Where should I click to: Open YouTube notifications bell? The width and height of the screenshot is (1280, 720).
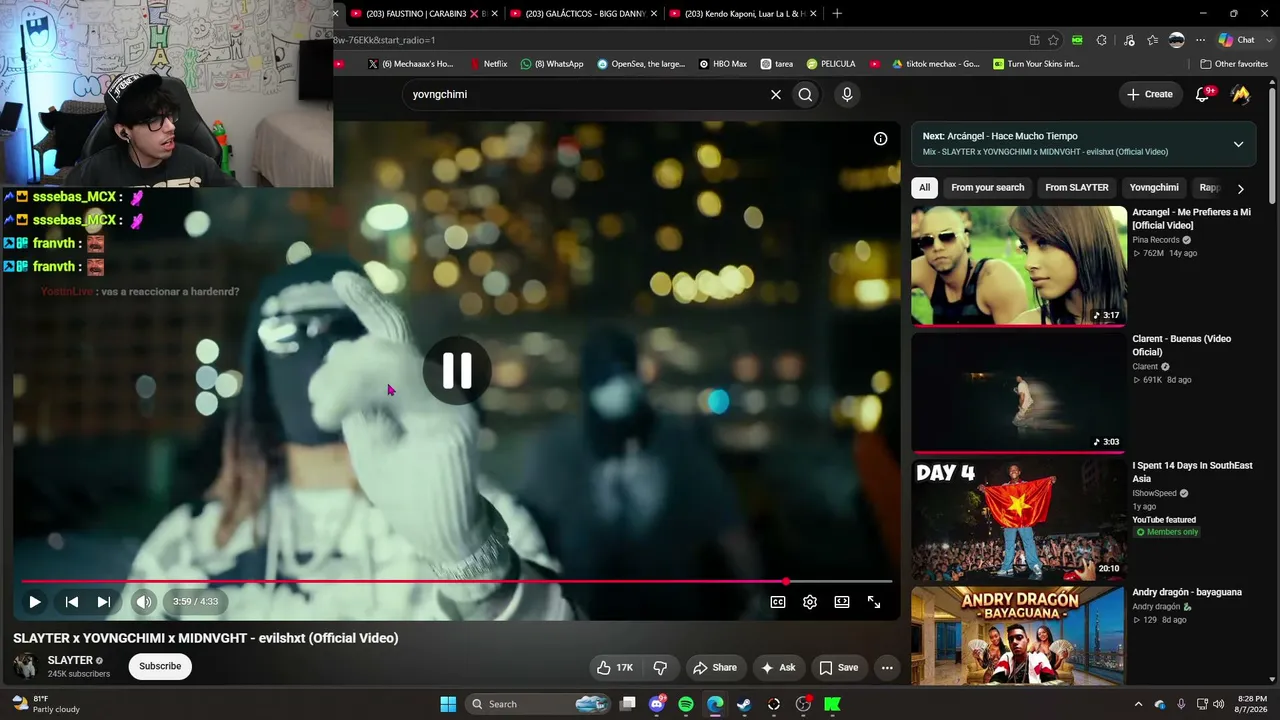[1204, 94]
